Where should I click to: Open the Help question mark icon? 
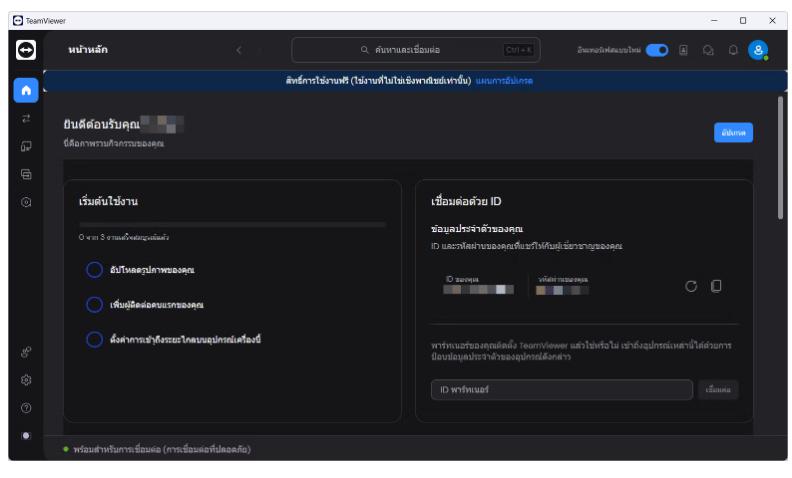tap(26, 408)
